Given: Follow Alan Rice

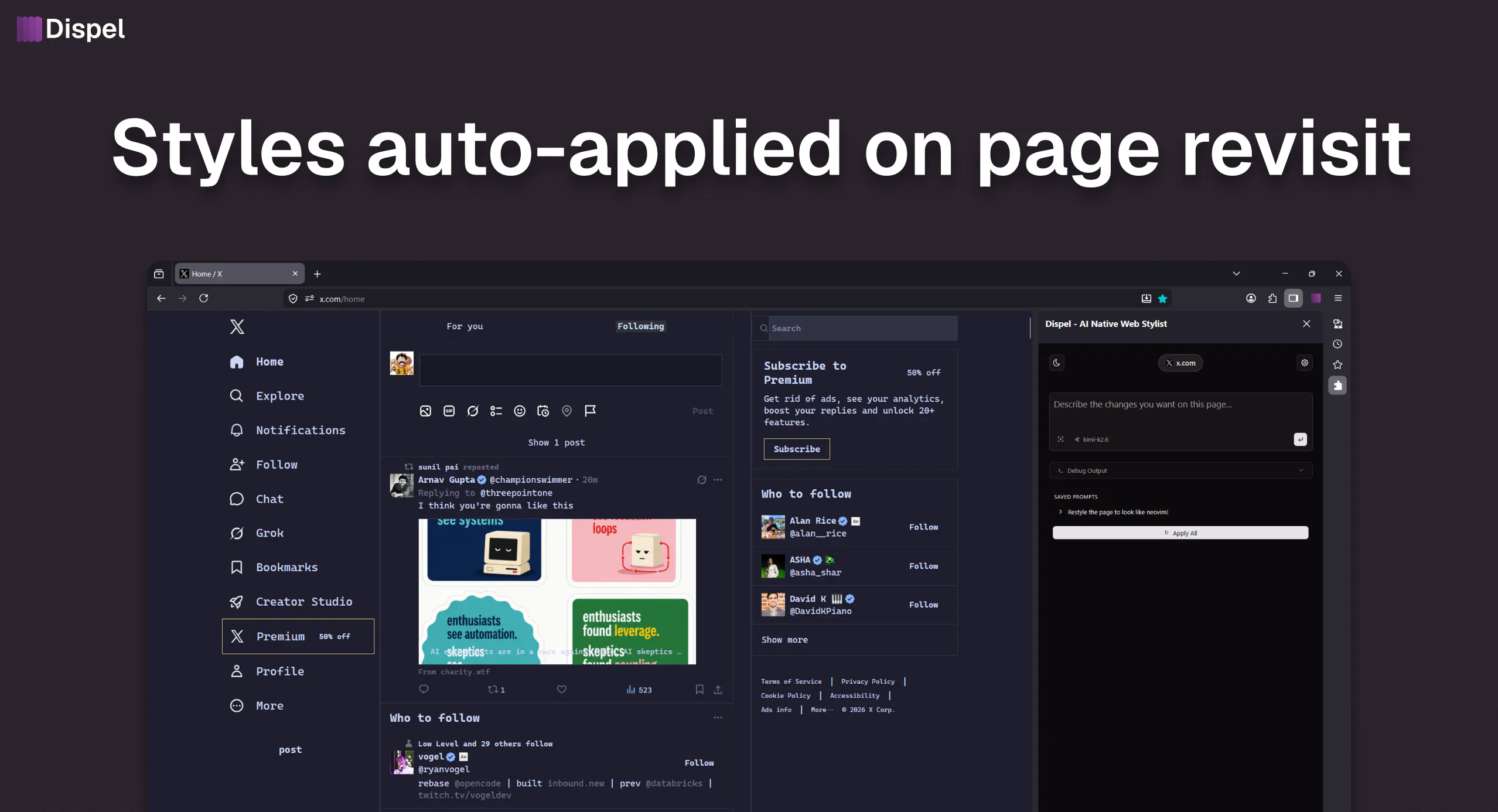Looking at the screenshot, I should [x=924, y=527].
